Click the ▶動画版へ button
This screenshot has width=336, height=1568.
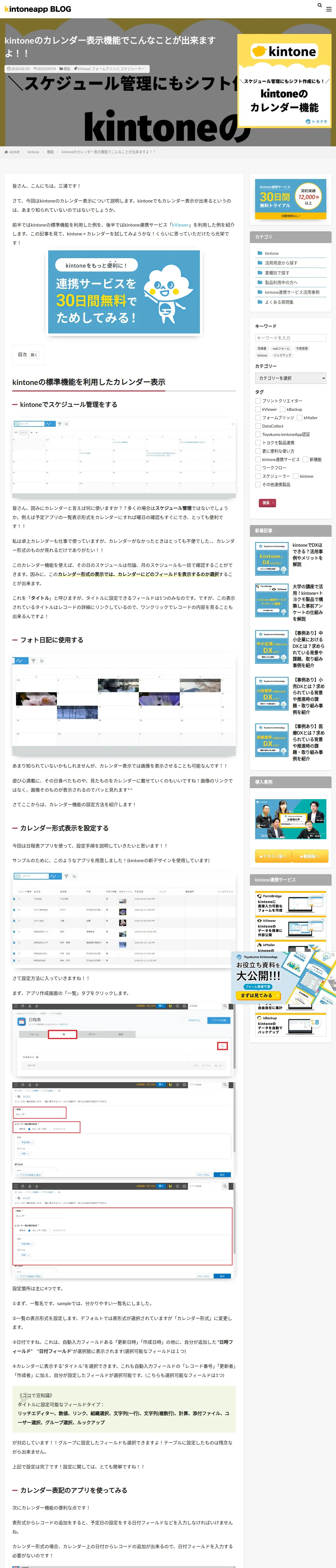tap(310, 856)
